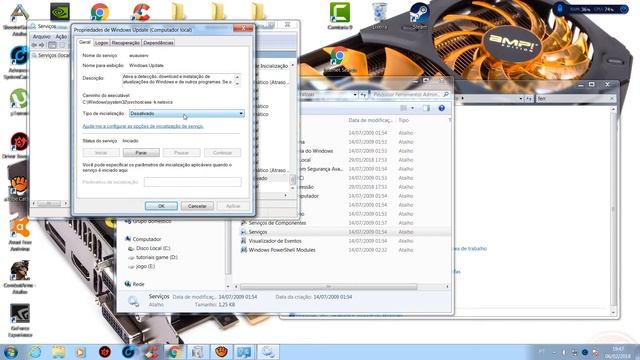
Task: Open the Dependências tab
Action: click(158, 42)
